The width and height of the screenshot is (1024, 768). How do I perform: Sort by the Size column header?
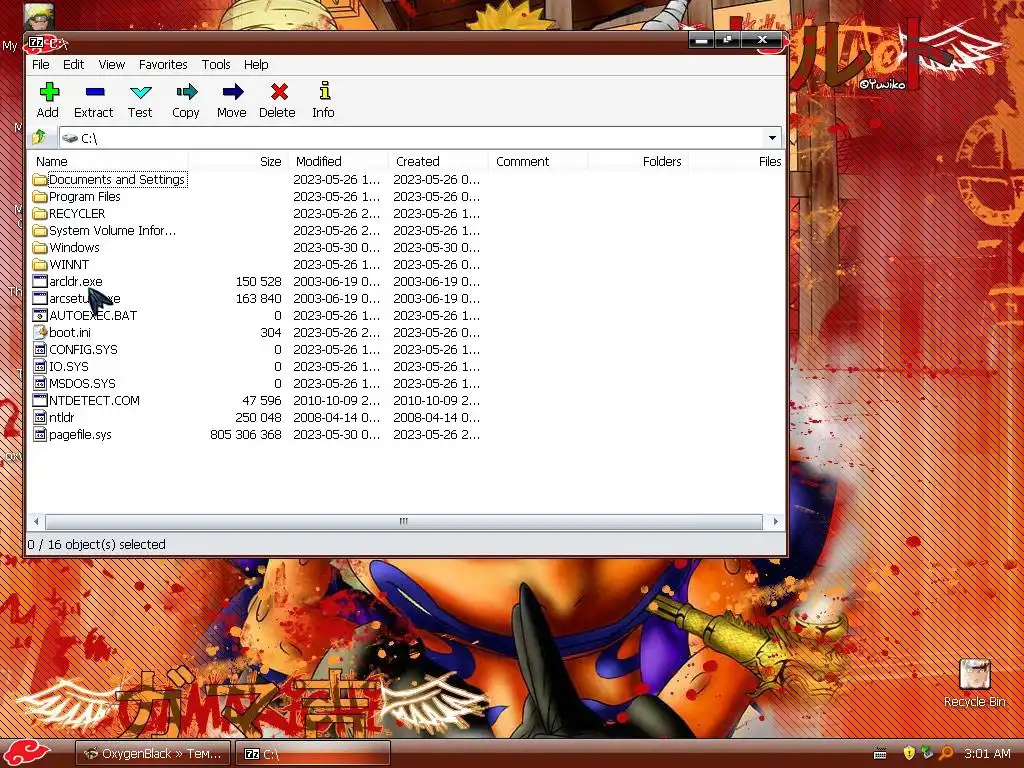pos(238,161)
